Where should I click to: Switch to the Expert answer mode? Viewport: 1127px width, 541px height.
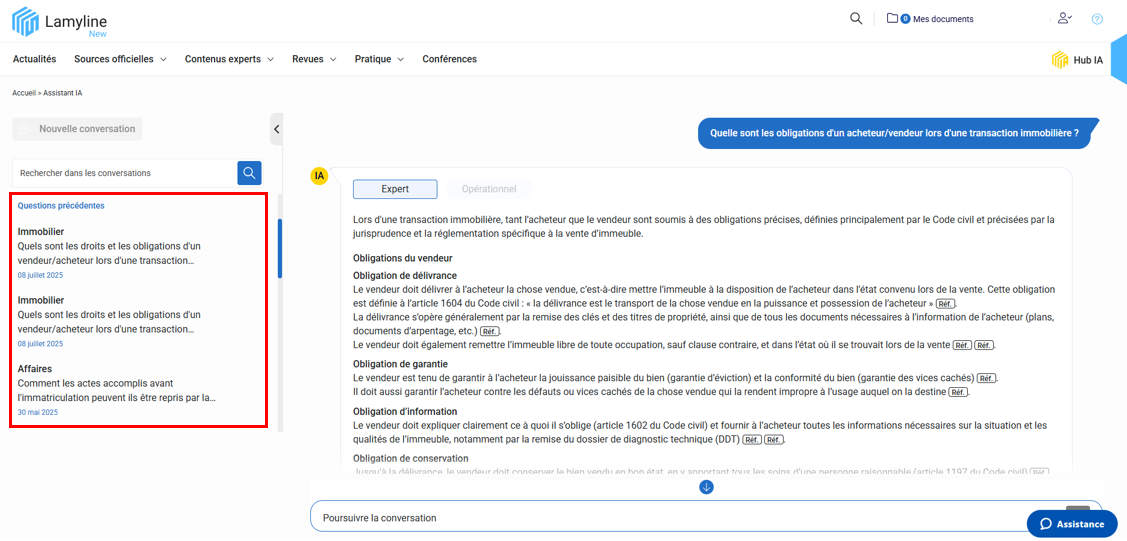(x=395, y=189)
